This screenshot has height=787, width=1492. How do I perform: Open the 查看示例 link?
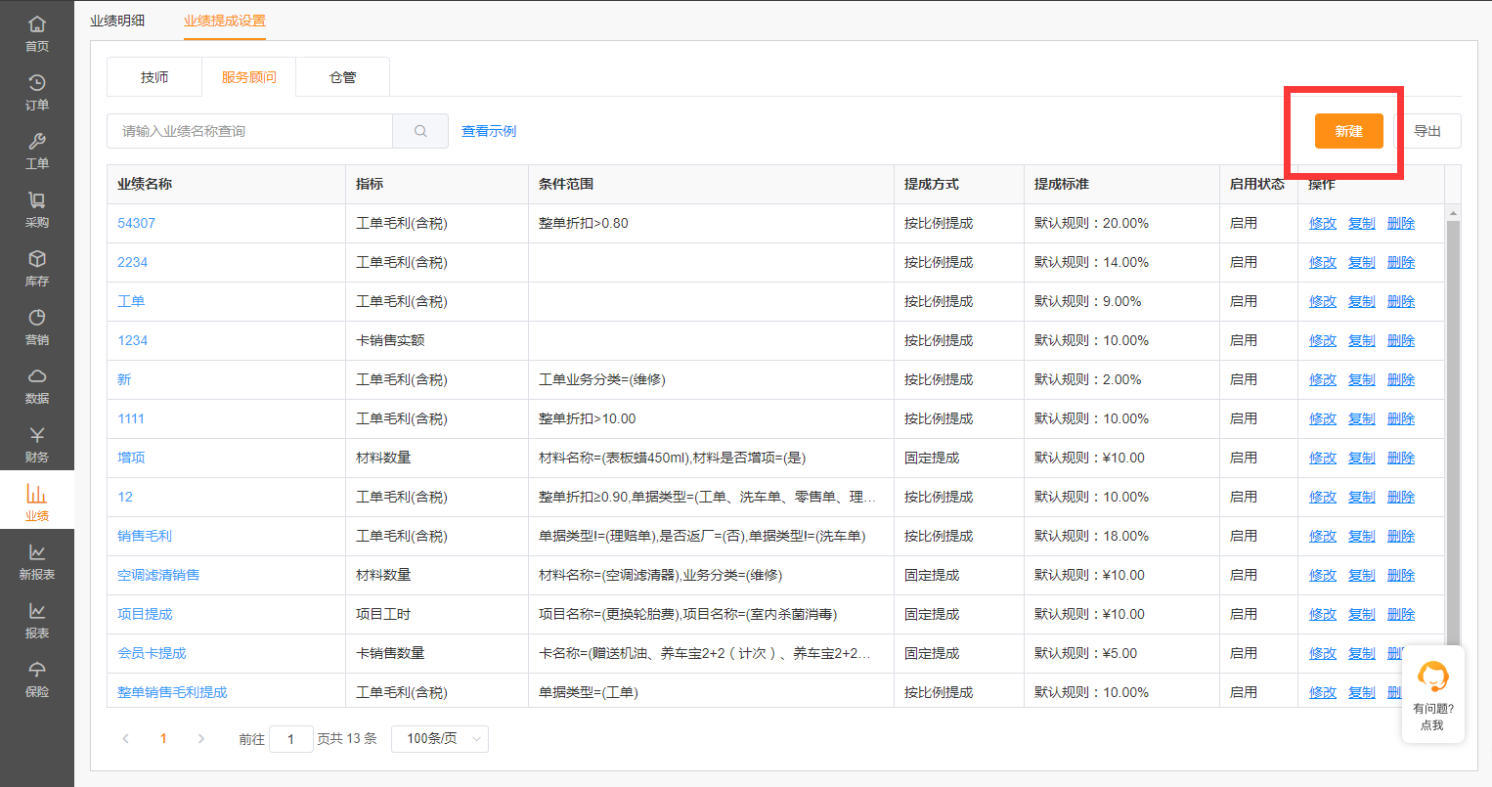point(489,131)
